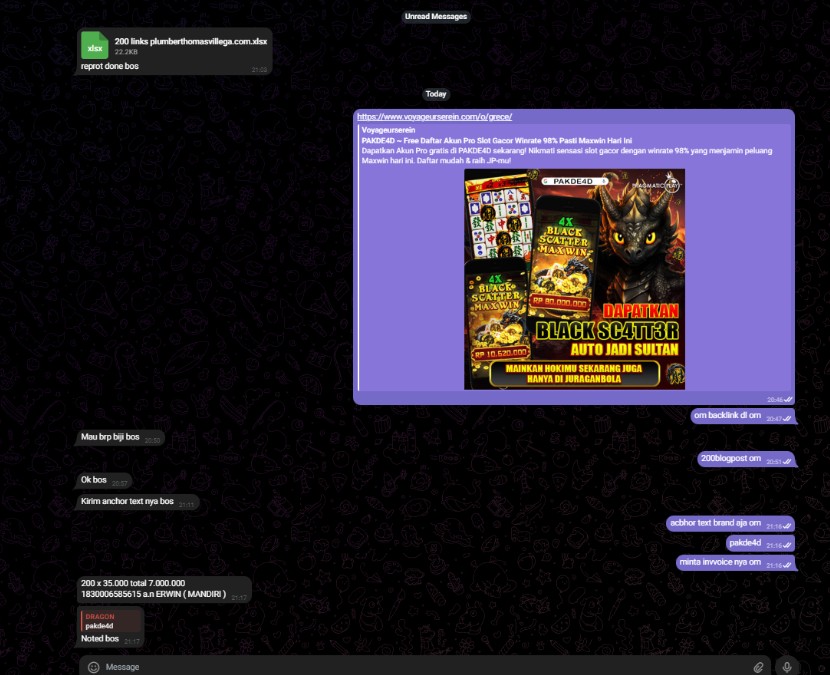This screenshot has height=675, width=830.
Task: Select the "acbhor text brand aja om" message
Action: (715, 523)
